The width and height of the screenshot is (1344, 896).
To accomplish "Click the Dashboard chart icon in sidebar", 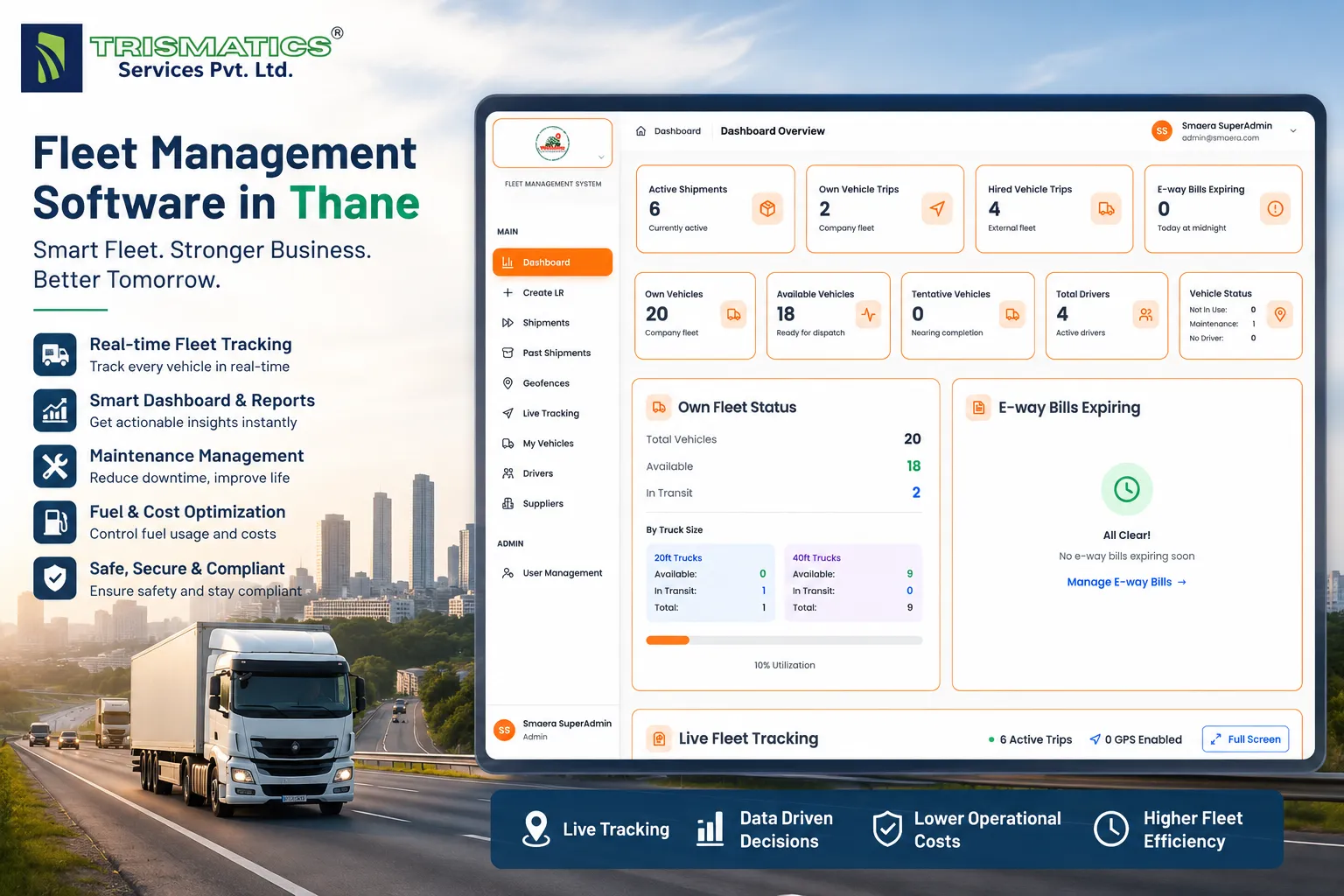I will pos(507,262).
